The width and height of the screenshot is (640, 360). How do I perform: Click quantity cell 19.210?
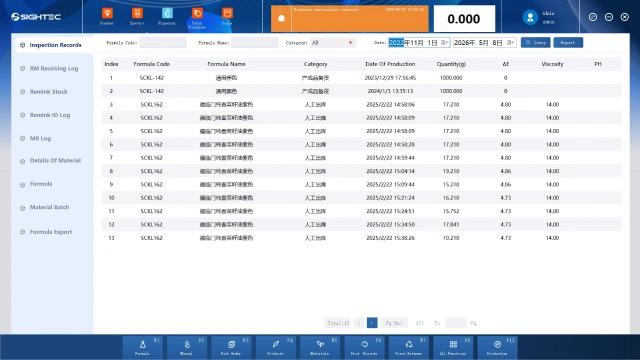(451, 171)
